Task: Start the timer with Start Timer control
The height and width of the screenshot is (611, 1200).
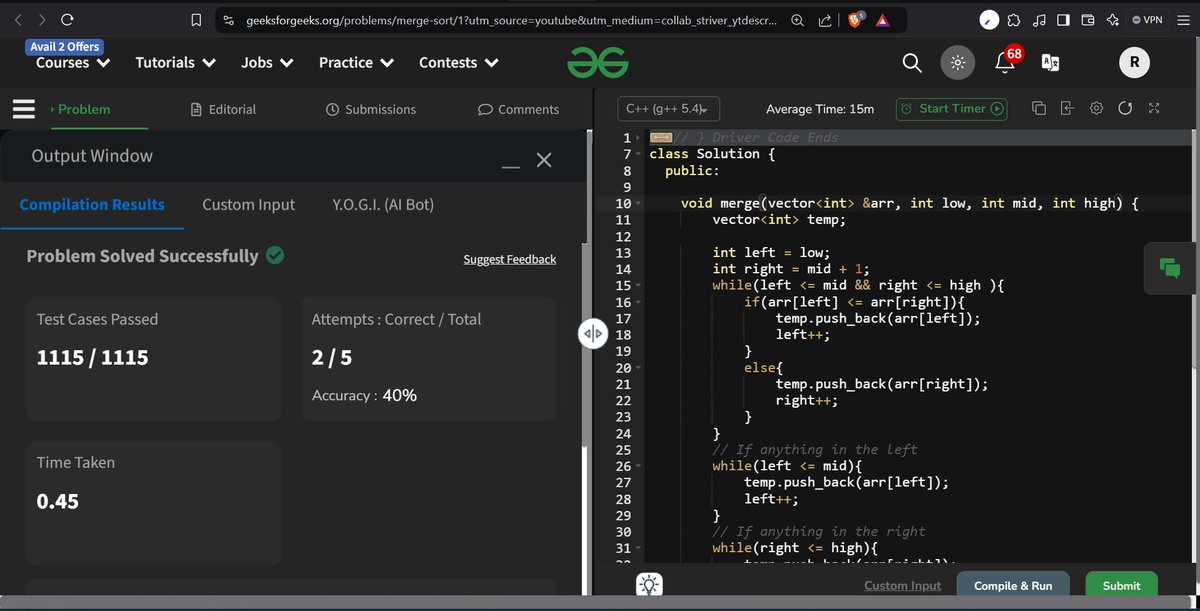Action: [x=950, y=109]
